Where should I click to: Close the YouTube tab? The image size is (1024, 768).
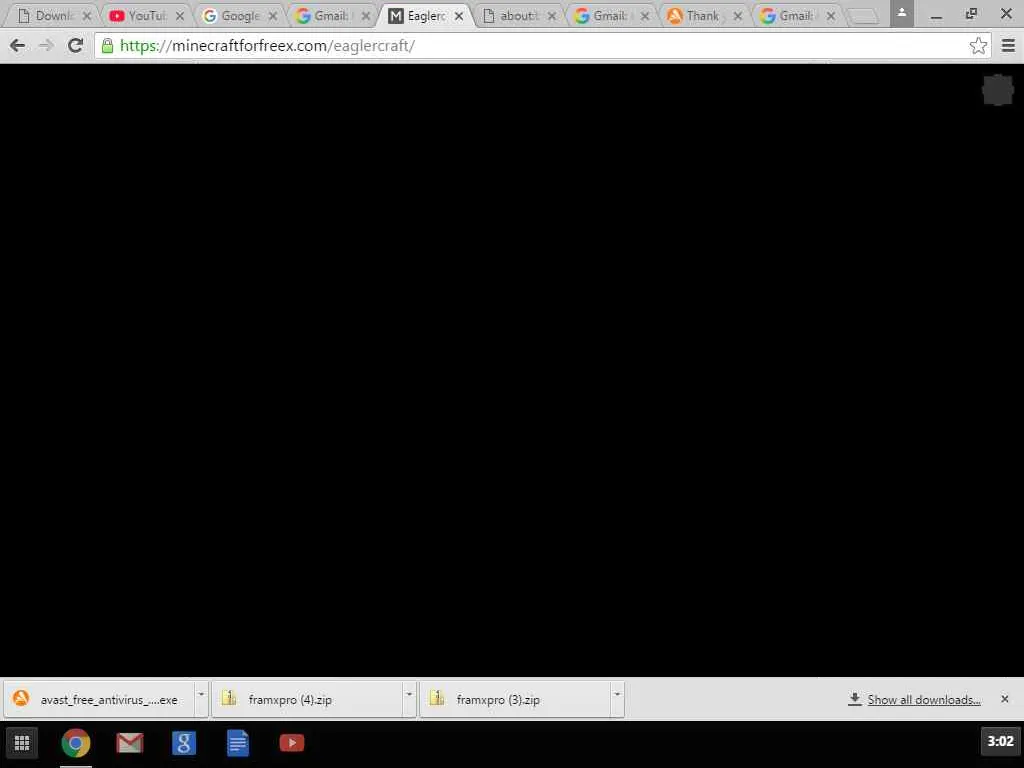pos(180,16)
